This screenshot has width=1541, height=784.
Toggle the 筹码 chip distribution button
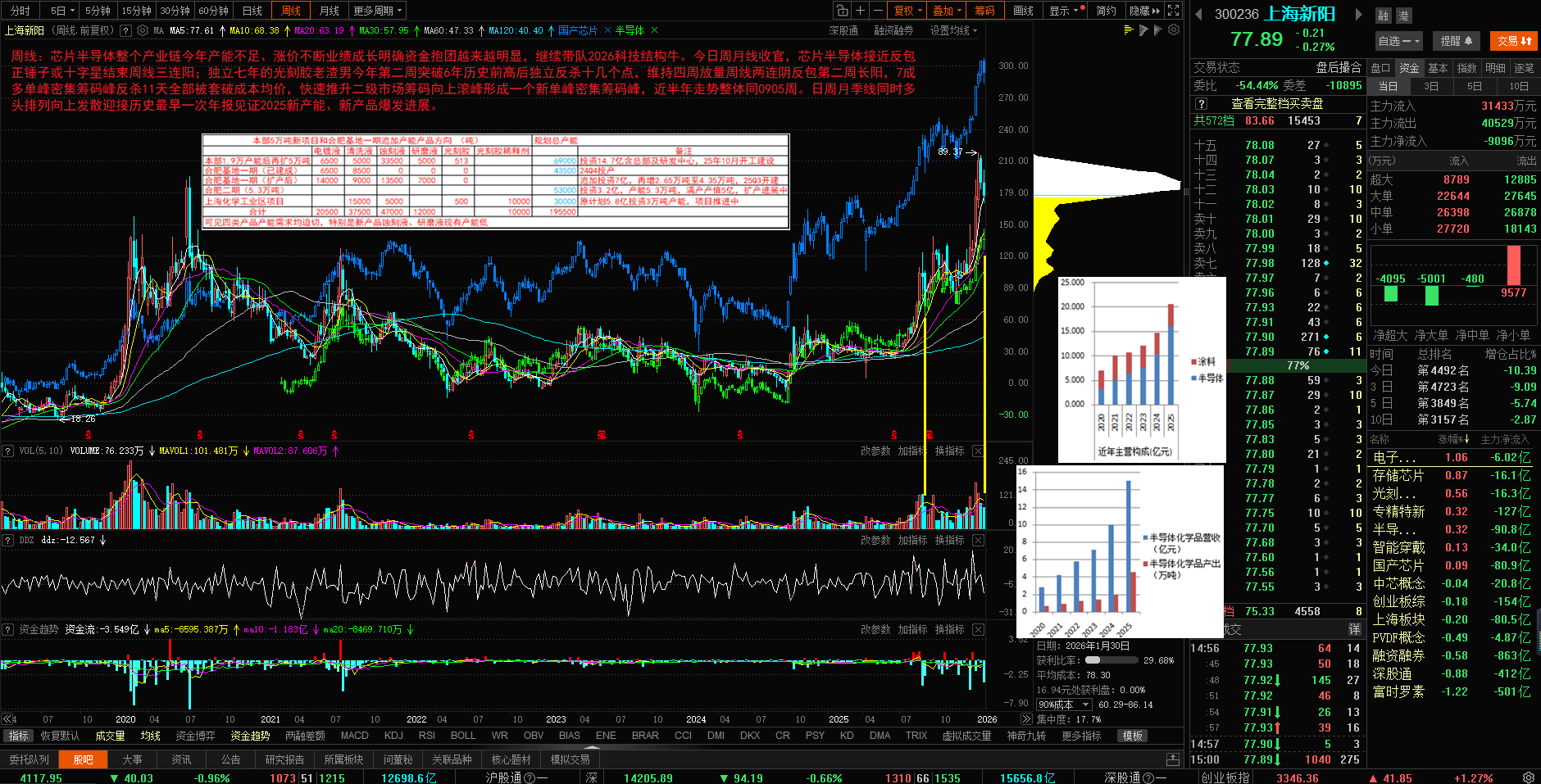click(984, 11)
